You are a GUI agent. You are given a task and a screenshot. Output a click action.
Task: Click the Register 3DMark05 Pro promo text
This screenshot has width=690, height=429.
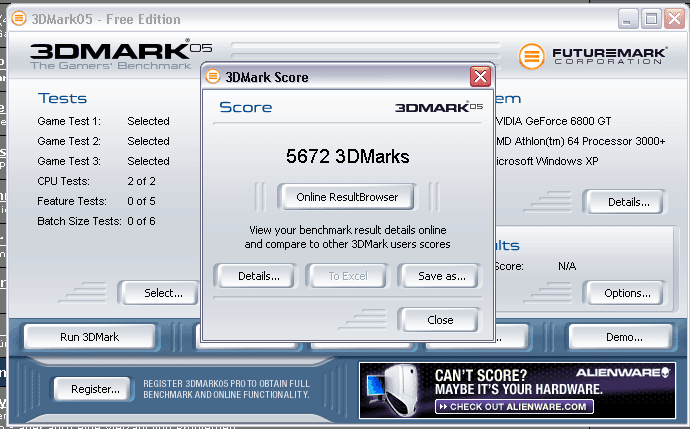pos(226,389)
